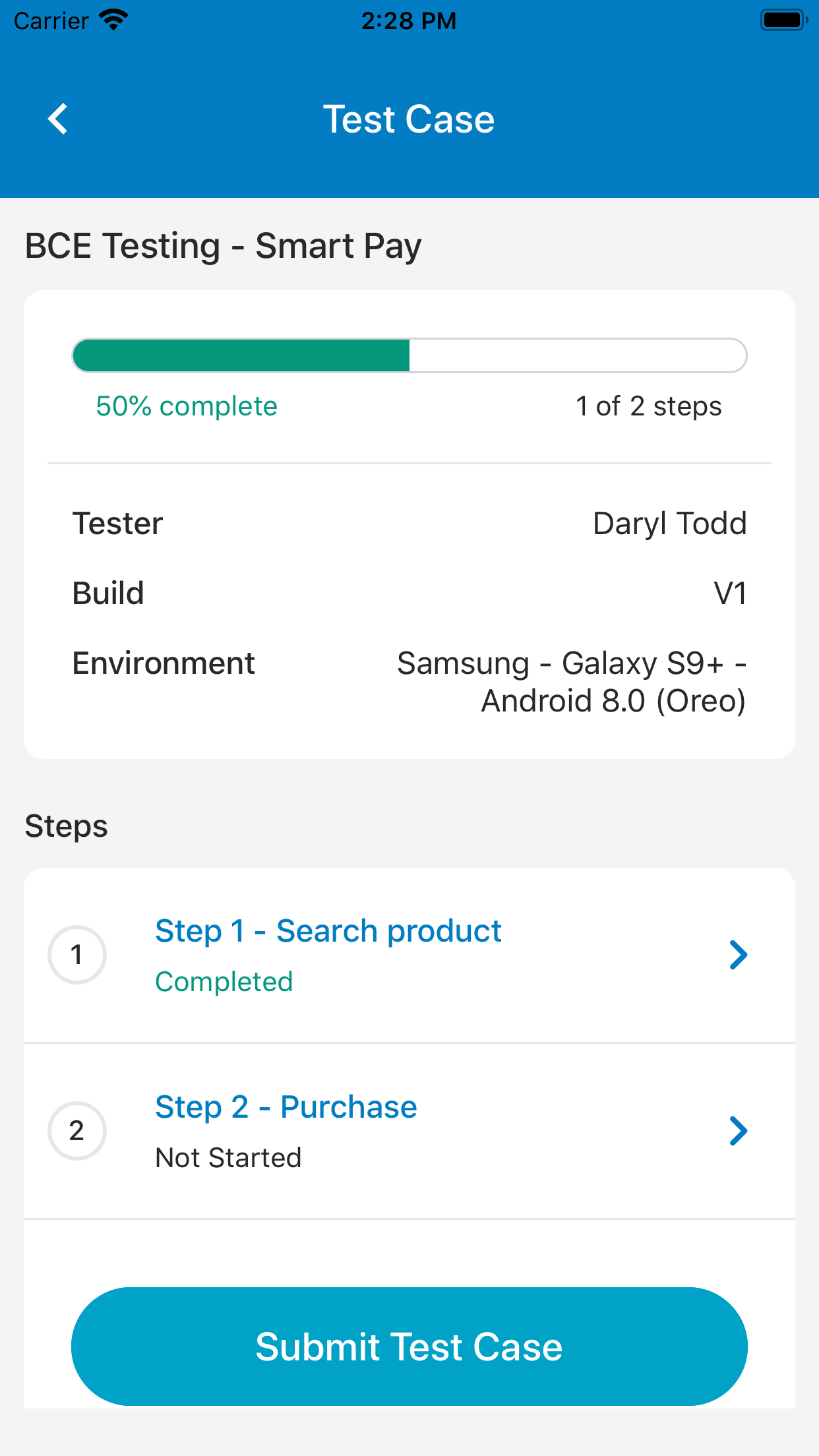Image resolution: width=819 pixels, height=1456 pixels.
Task: Tap the Completed status under Step 1
Action: click(224, 982)
